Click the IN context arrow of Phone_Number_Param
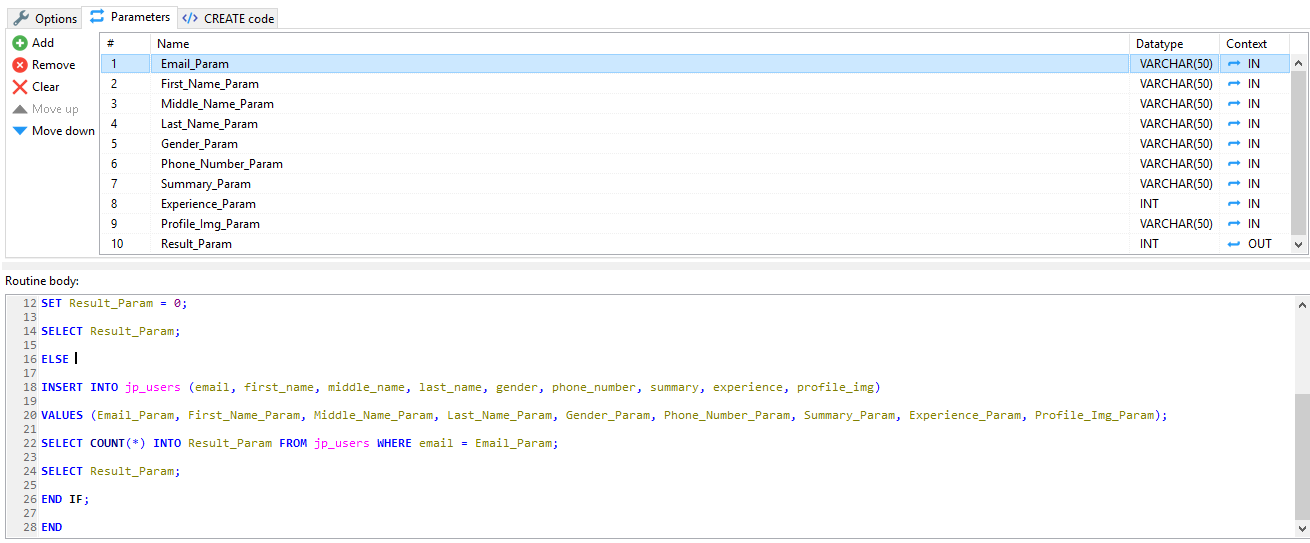1310x543 pixels. (x=1234, y=164)
